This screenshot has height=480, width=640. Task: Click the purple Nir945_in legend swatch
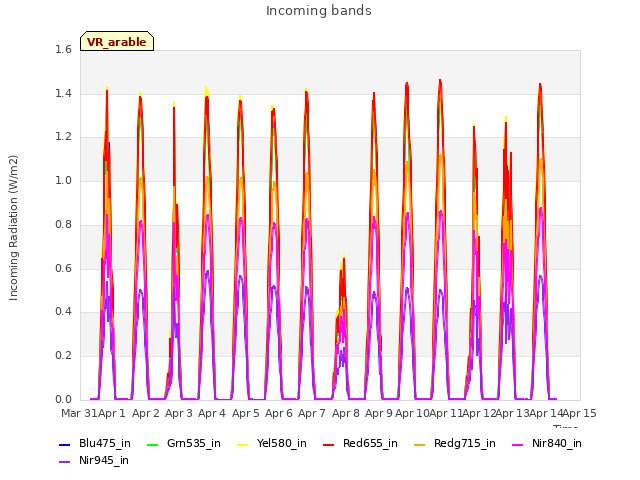[x=65, y=462]
